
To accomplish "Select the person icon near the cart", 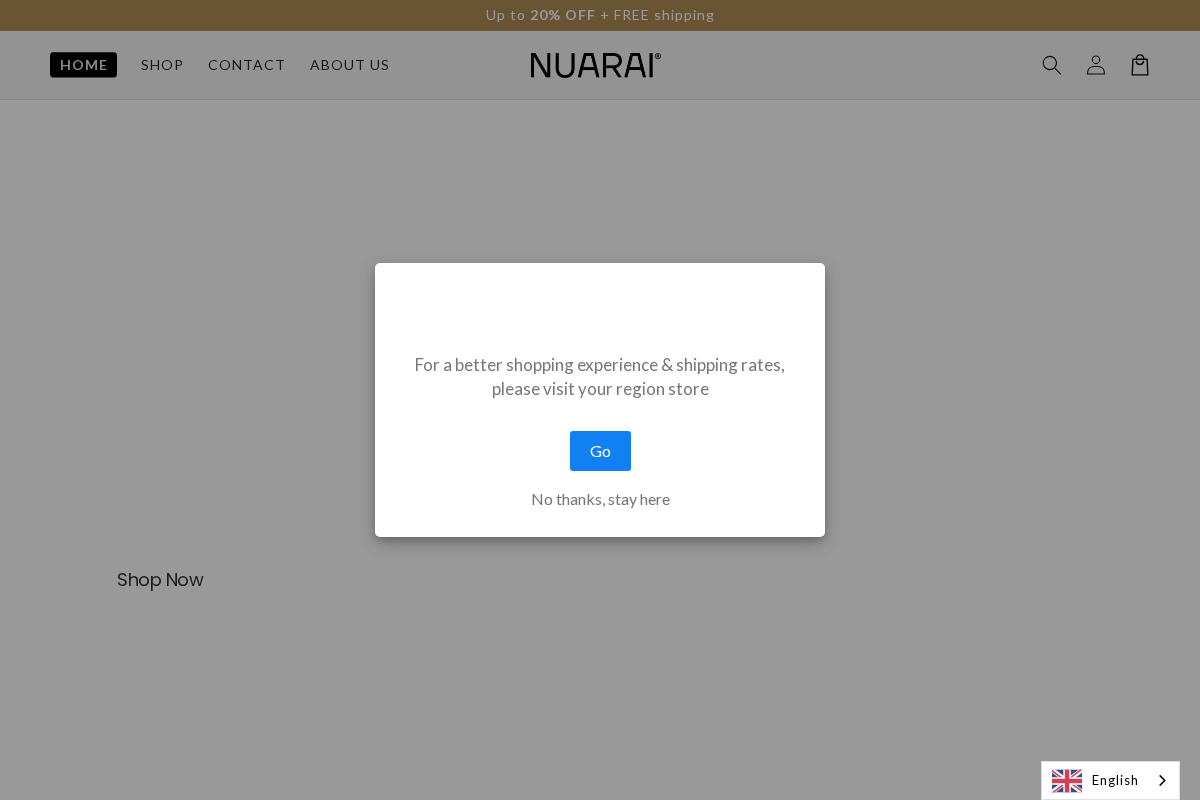I will (x=1096, y=65).
